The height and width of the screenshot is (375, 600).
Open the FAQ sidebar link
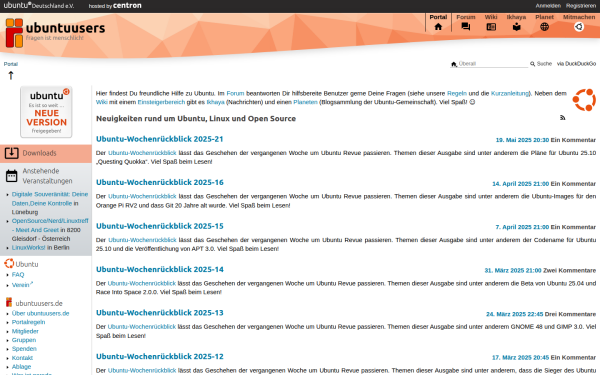18,275
